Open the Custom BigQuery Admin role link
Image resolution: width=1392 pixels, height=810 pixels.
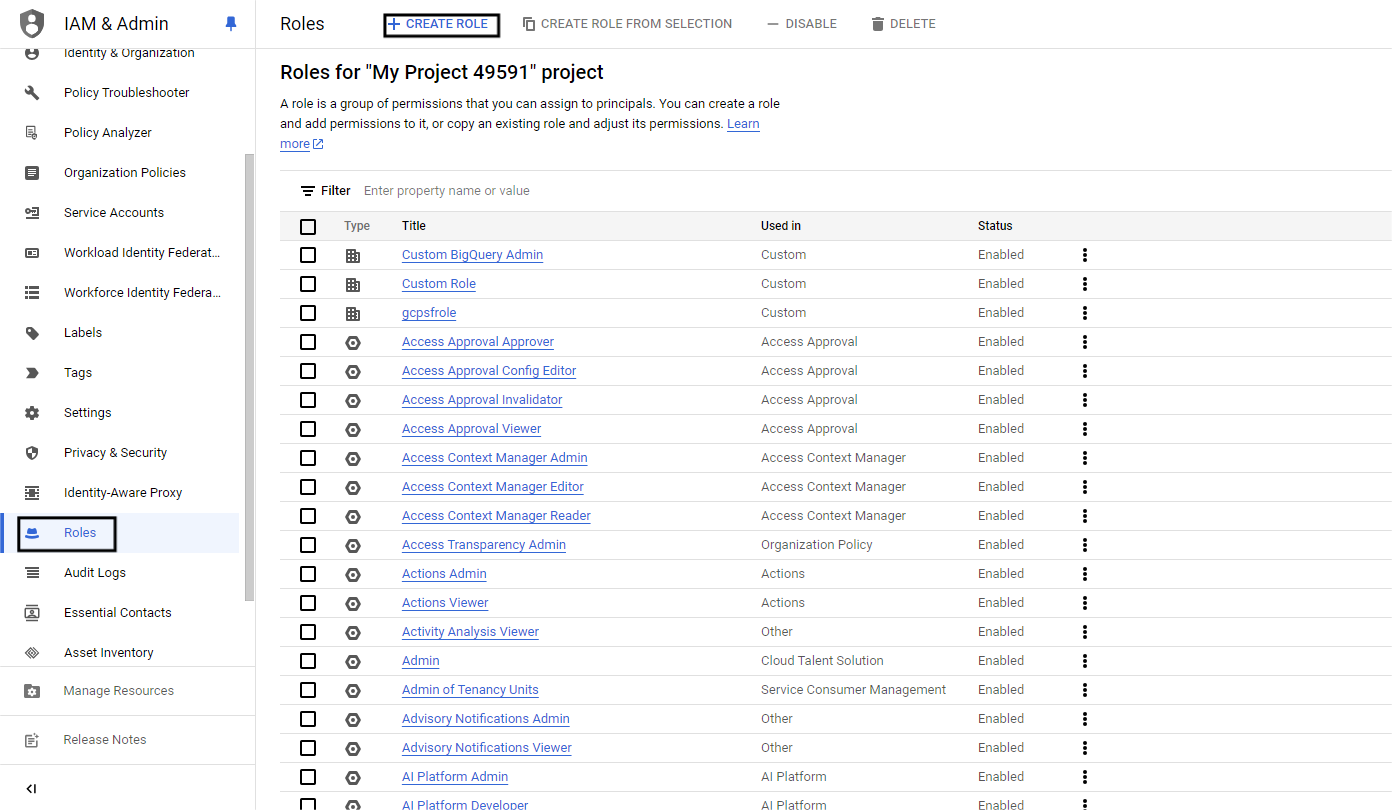click(472, 255)
